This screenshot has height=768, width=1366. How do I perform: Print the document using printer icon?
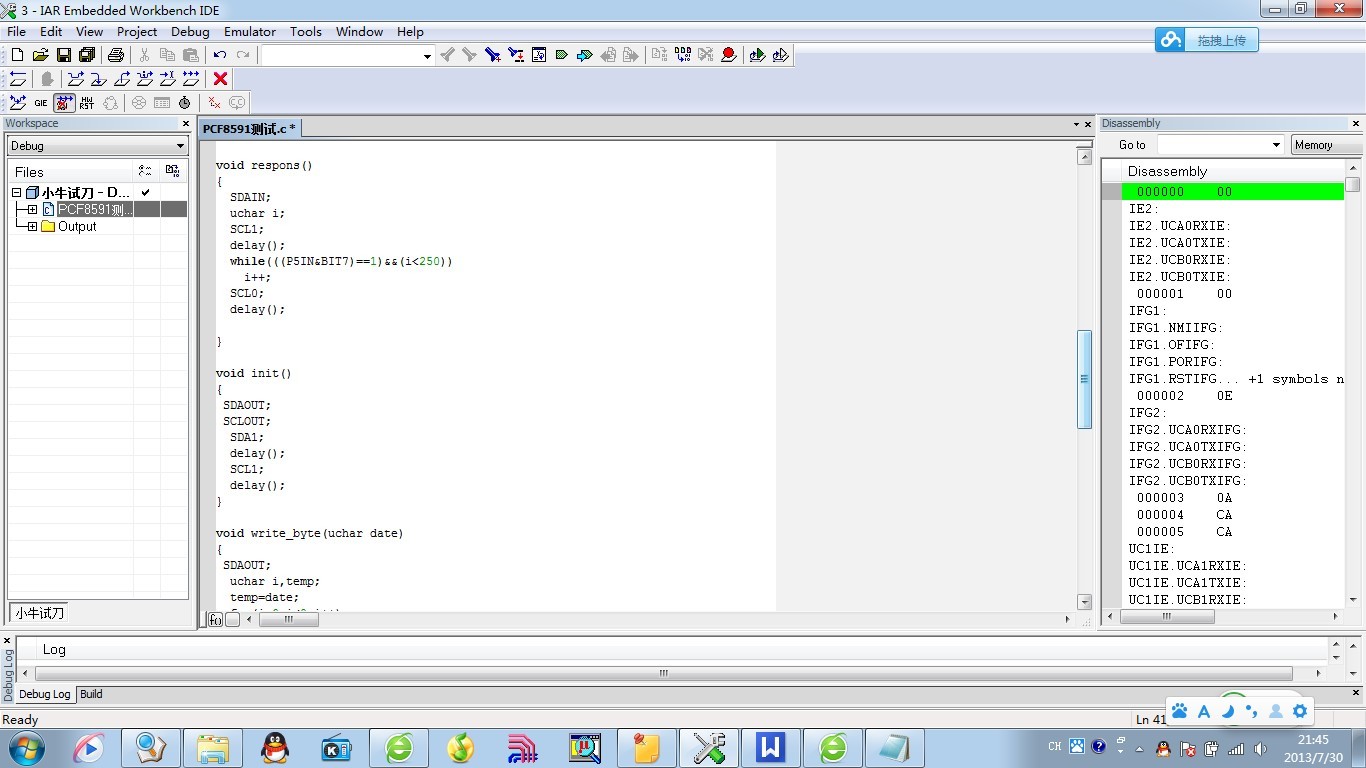click(x=116, y=55)
